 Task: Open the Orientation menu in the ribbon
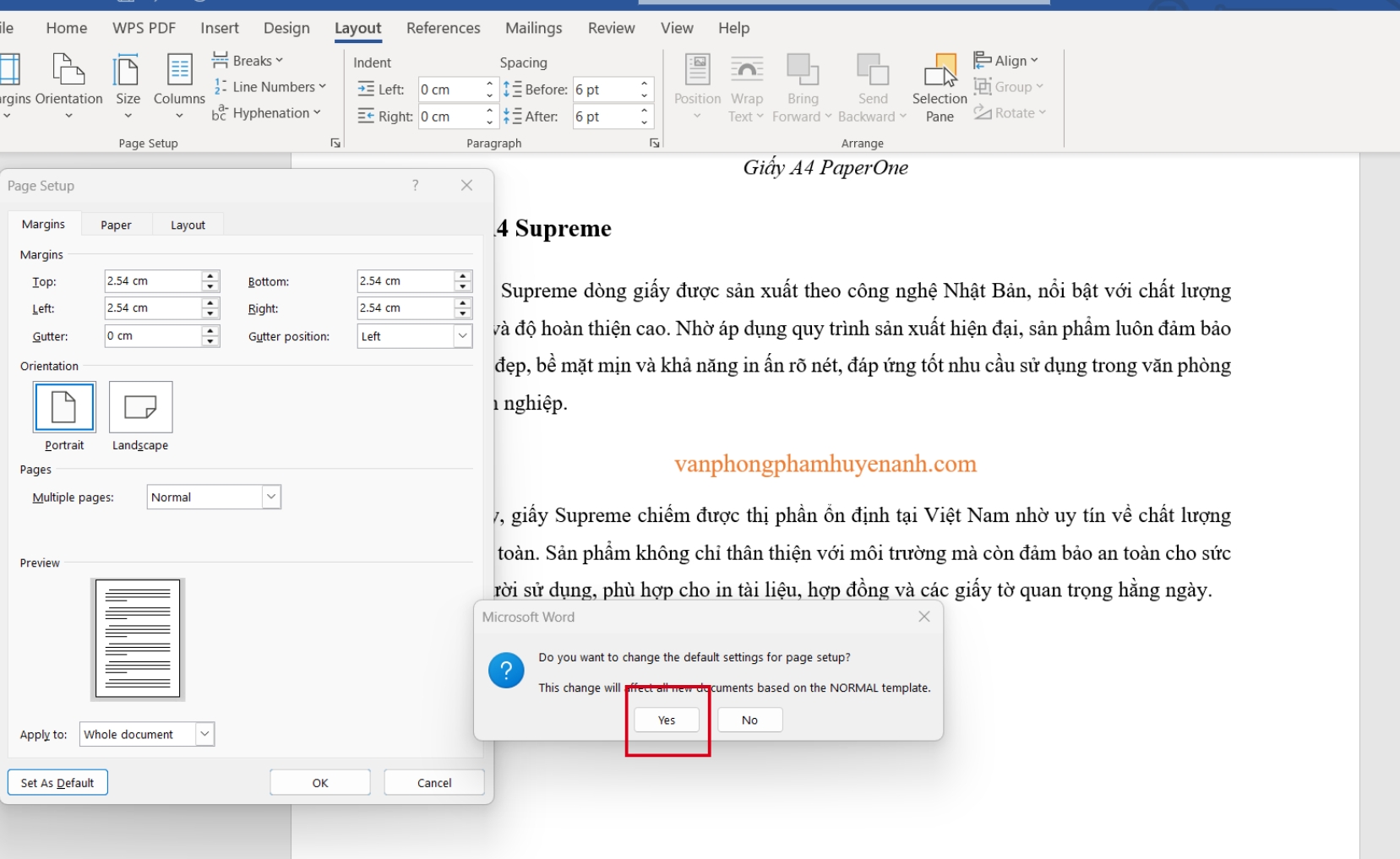[x=68, y=86]
